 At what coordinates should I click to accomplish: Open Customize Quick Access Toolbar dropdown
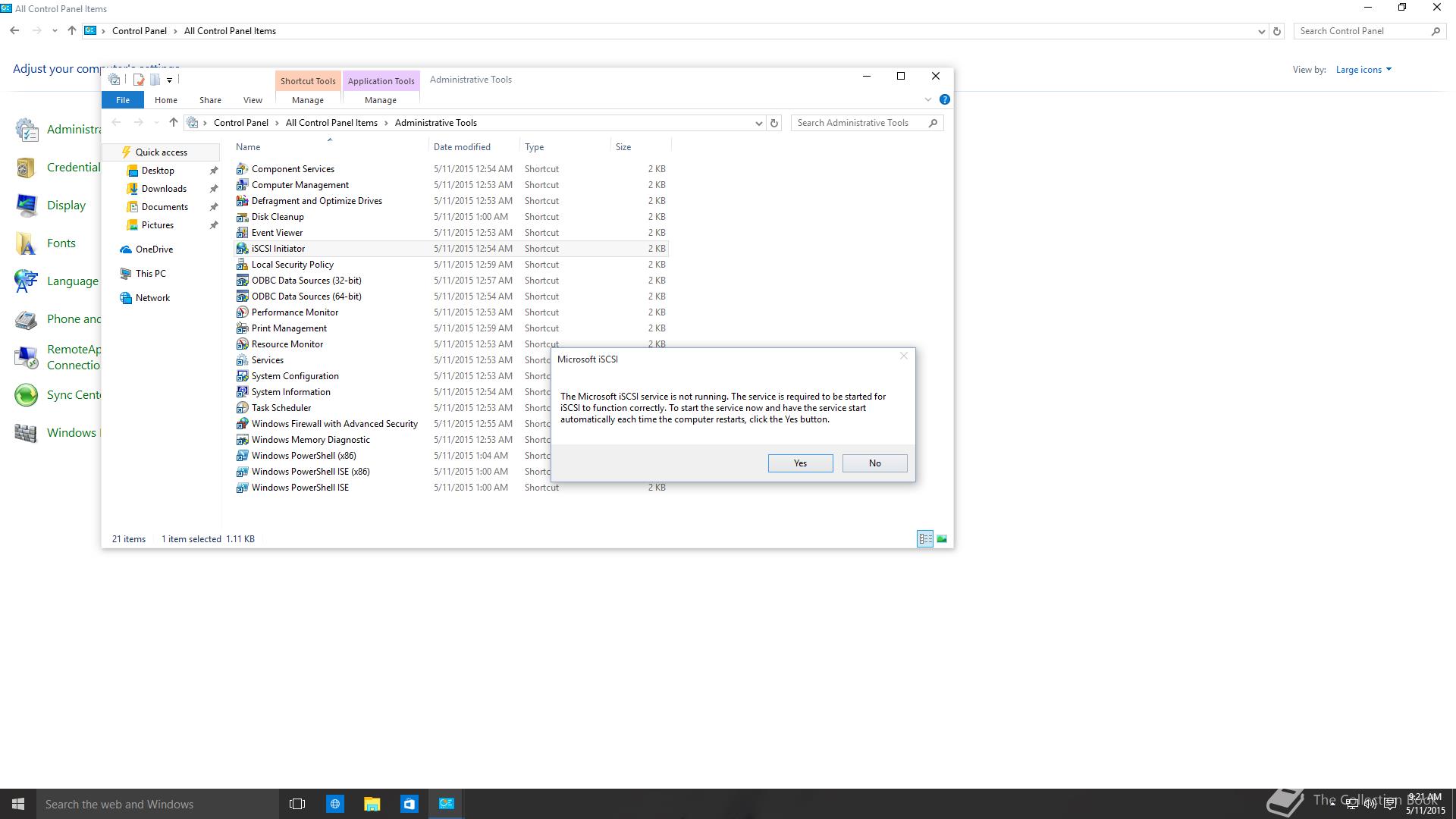169,80
